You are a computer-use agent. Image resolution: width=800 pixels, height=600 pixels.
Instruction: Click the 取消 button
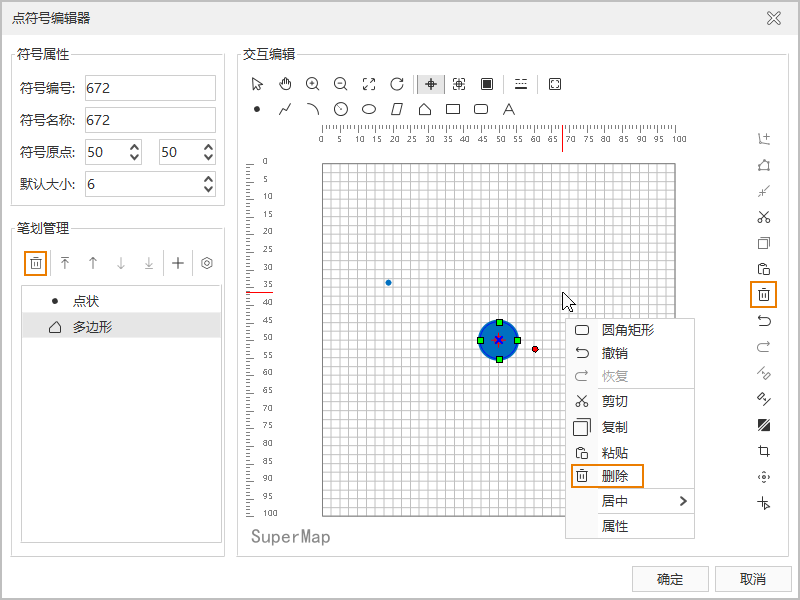click(x=753, y=579)
